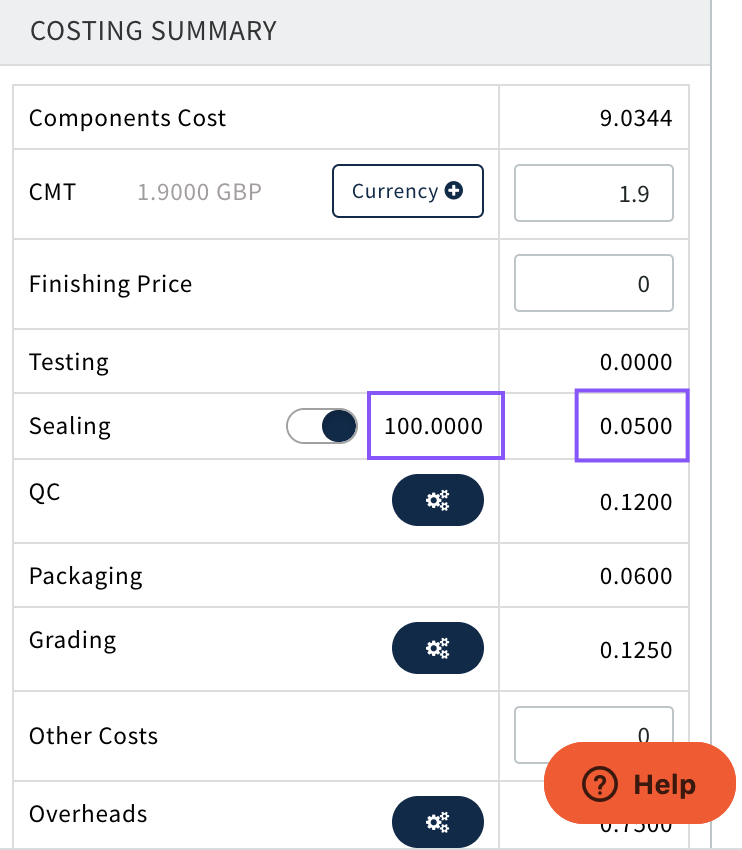Select the Testing cost value 0.0000
742x850 pixels.
(636, 362)
